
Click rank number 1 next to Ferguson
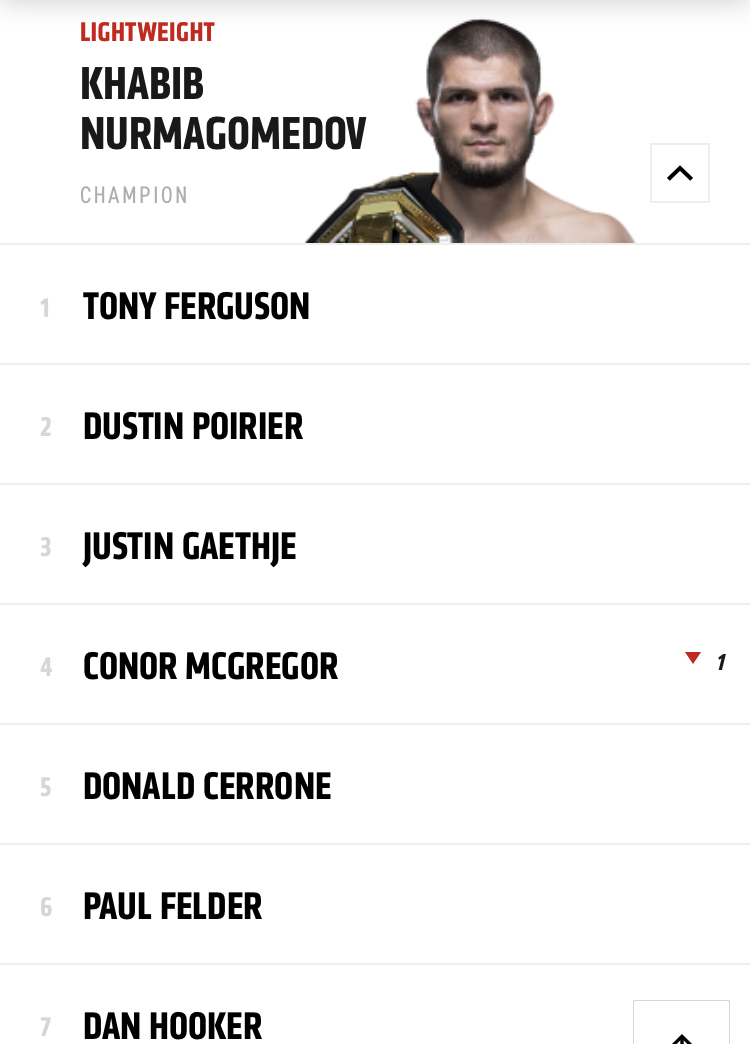click(45, 308)
